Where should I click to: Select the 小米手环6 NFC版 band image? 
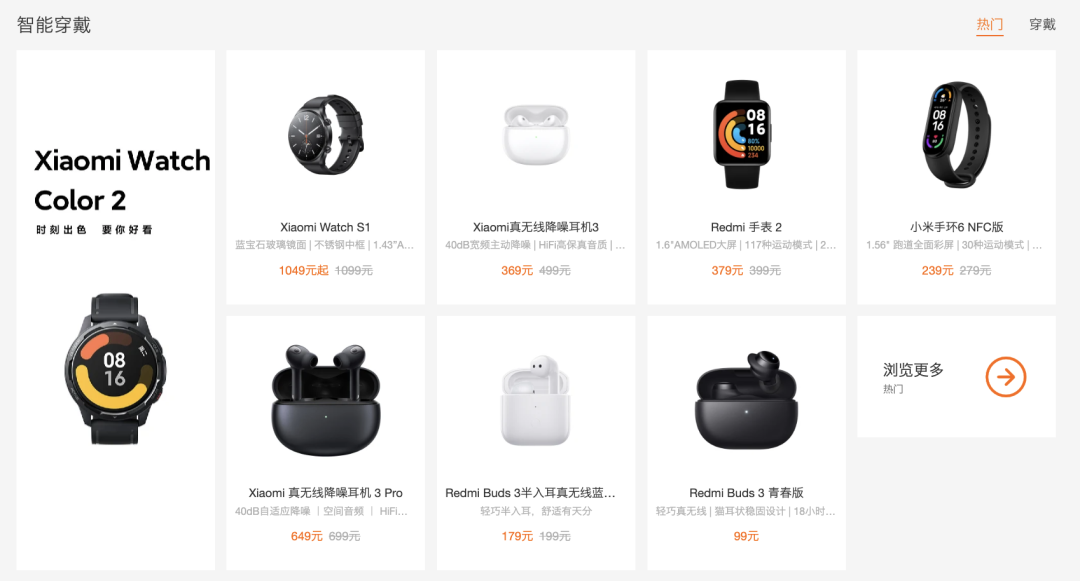click(956, 134)
